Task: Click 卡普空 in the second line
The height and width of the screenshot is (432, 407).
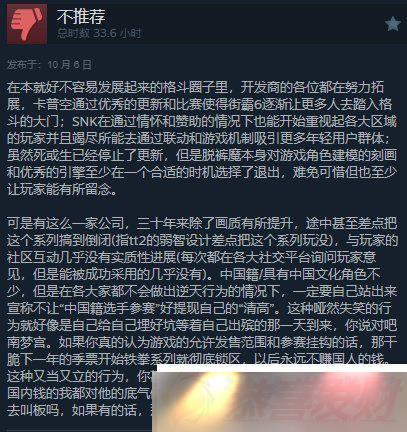Action: pyautogui.click(x=46, y=105)
